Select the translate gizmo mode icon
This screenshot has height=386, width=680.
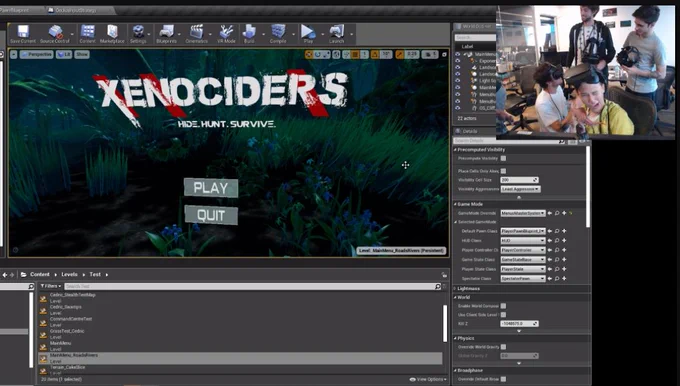coord(309,55)
